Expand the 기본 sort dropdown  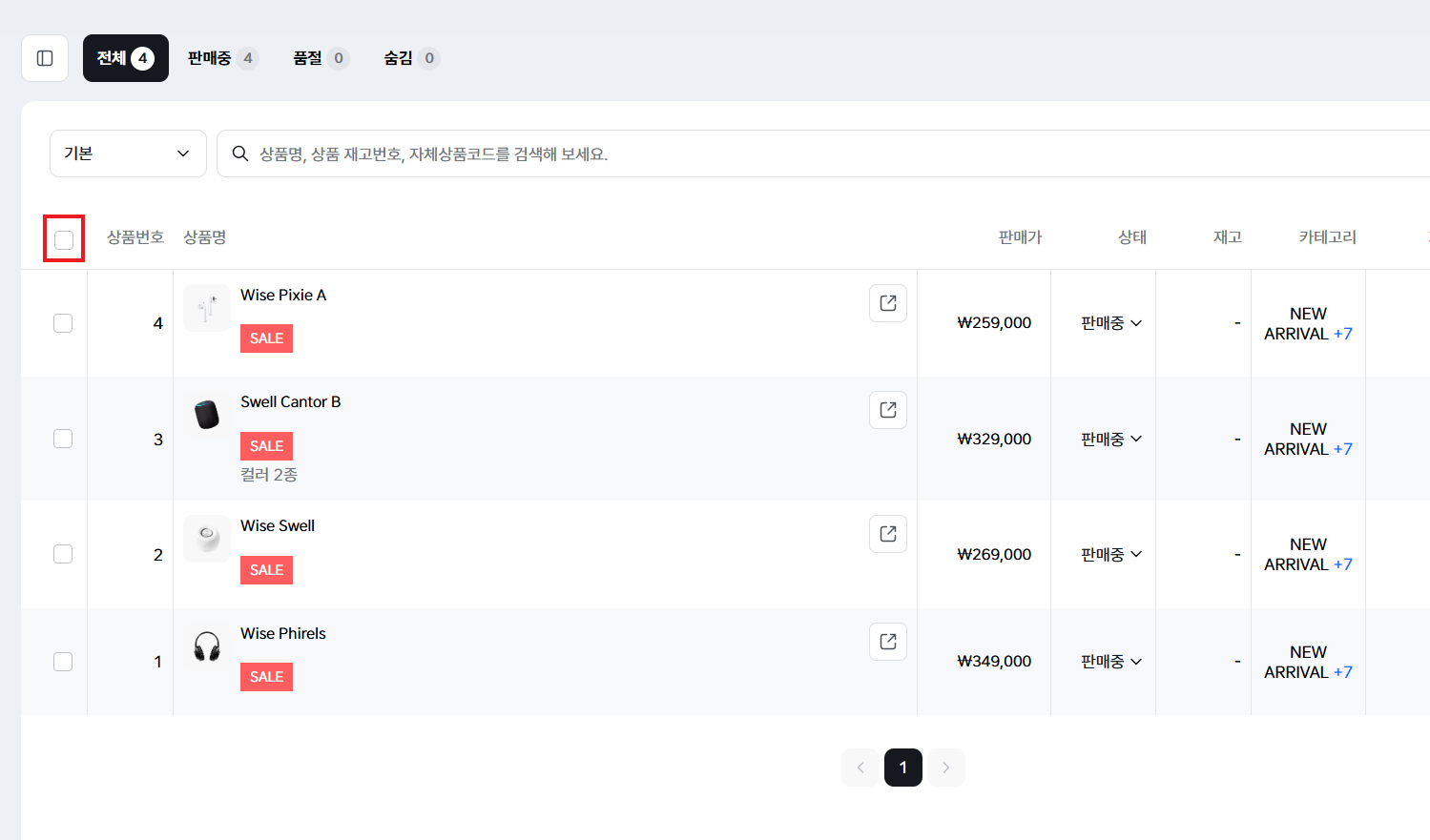[128, 154]
